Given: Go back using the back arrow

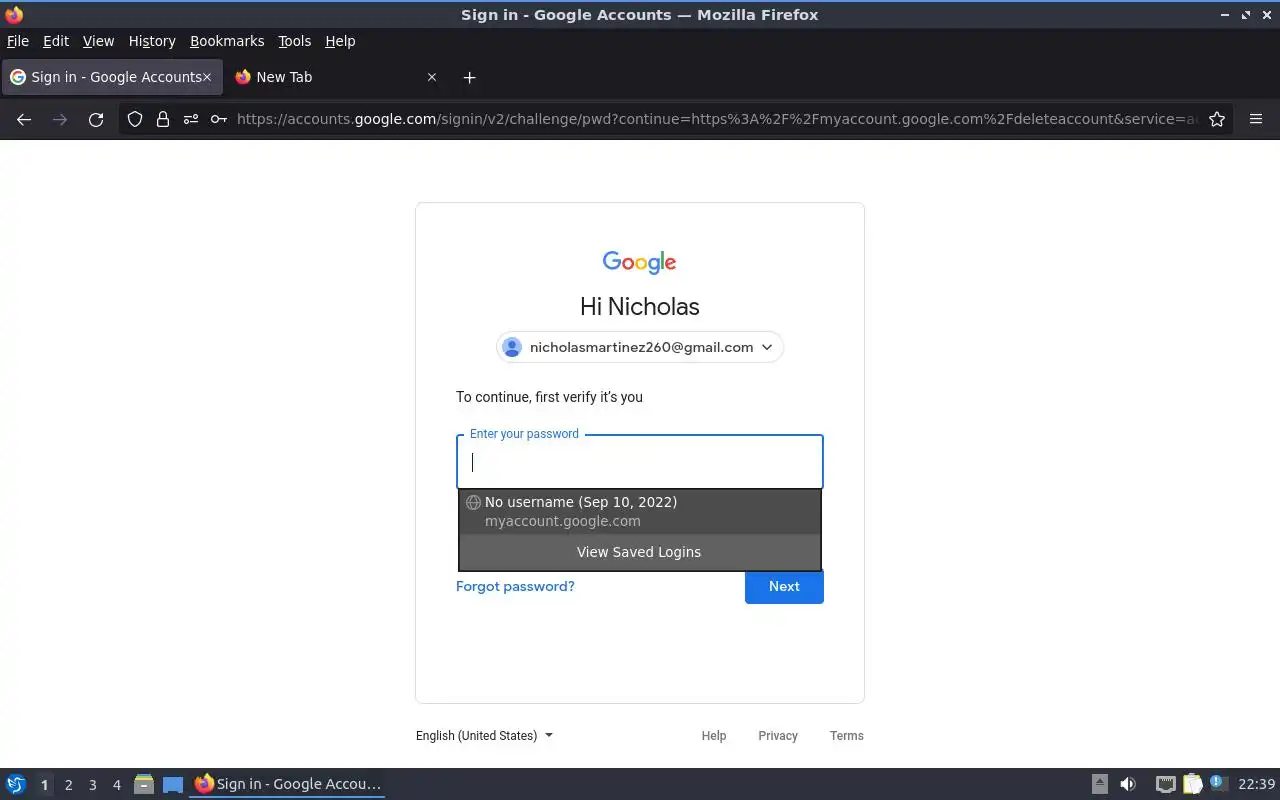Looking at the screenshot, I should (24, 119).
